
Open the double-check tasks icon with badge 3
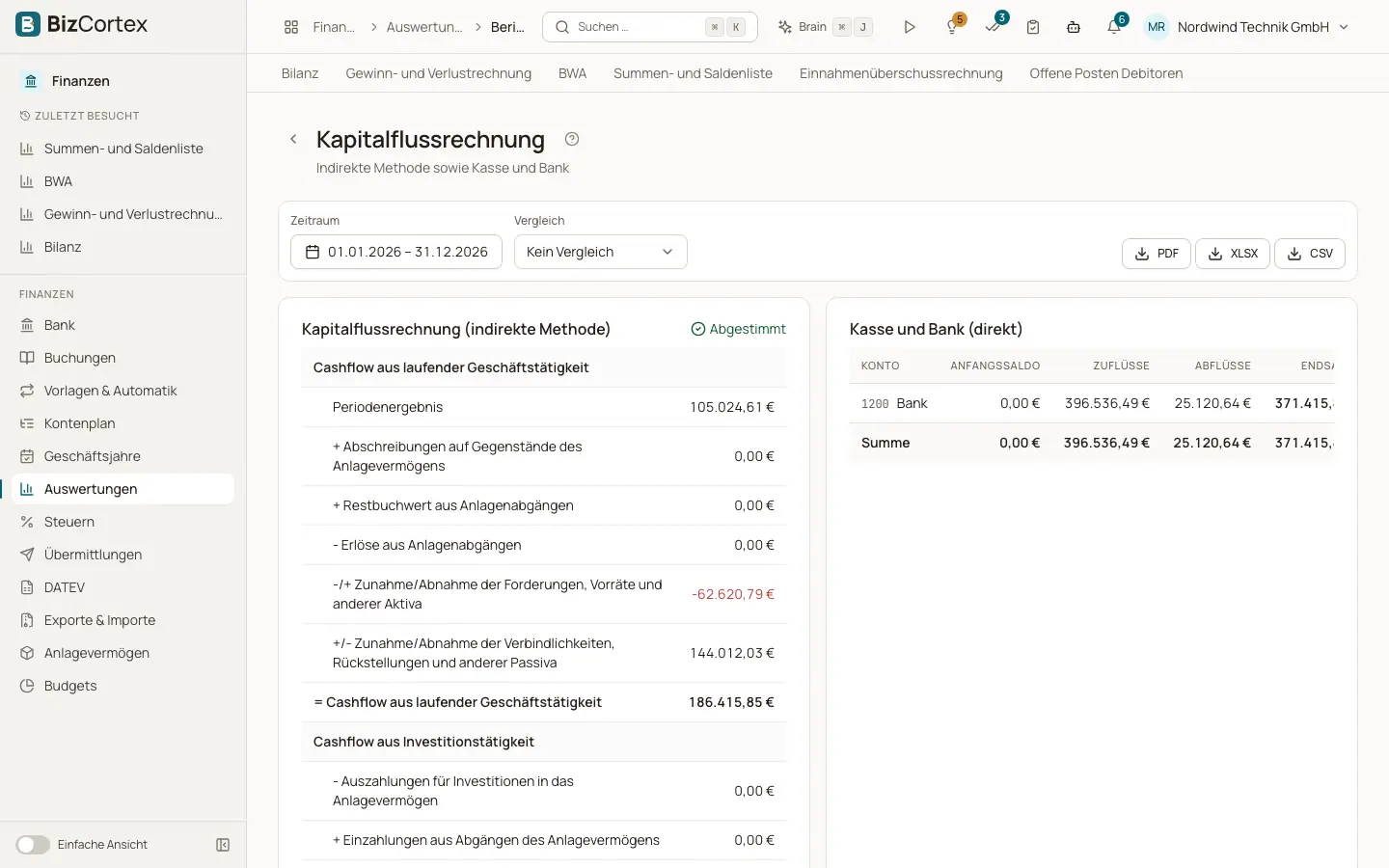tap(993, 27)
